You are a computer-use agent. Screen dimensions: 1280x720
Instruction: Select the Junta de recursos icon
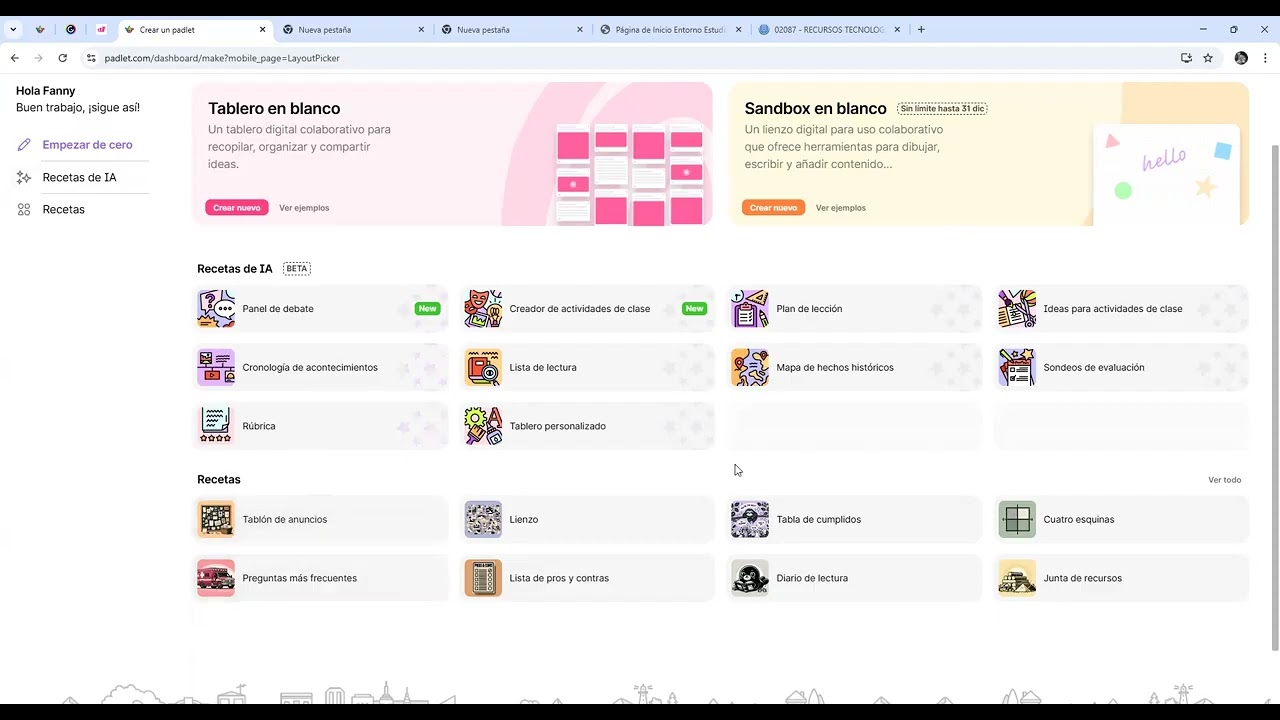pyautogui.click(x=1017, y=578)
